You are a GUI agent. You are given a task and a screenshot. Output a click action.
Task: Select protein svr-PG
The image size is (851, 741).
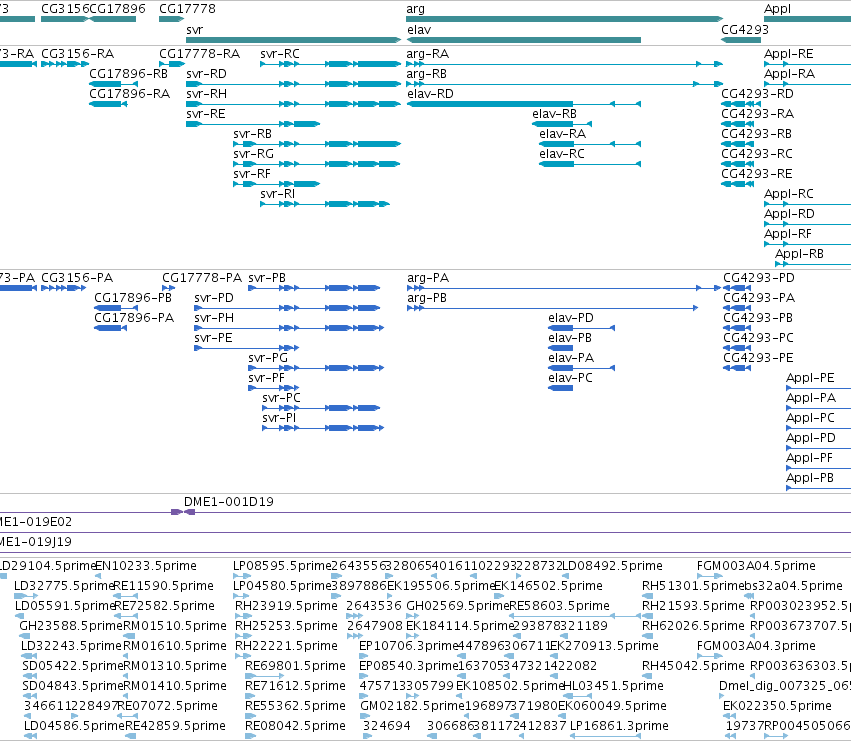(x=316, y=368)
